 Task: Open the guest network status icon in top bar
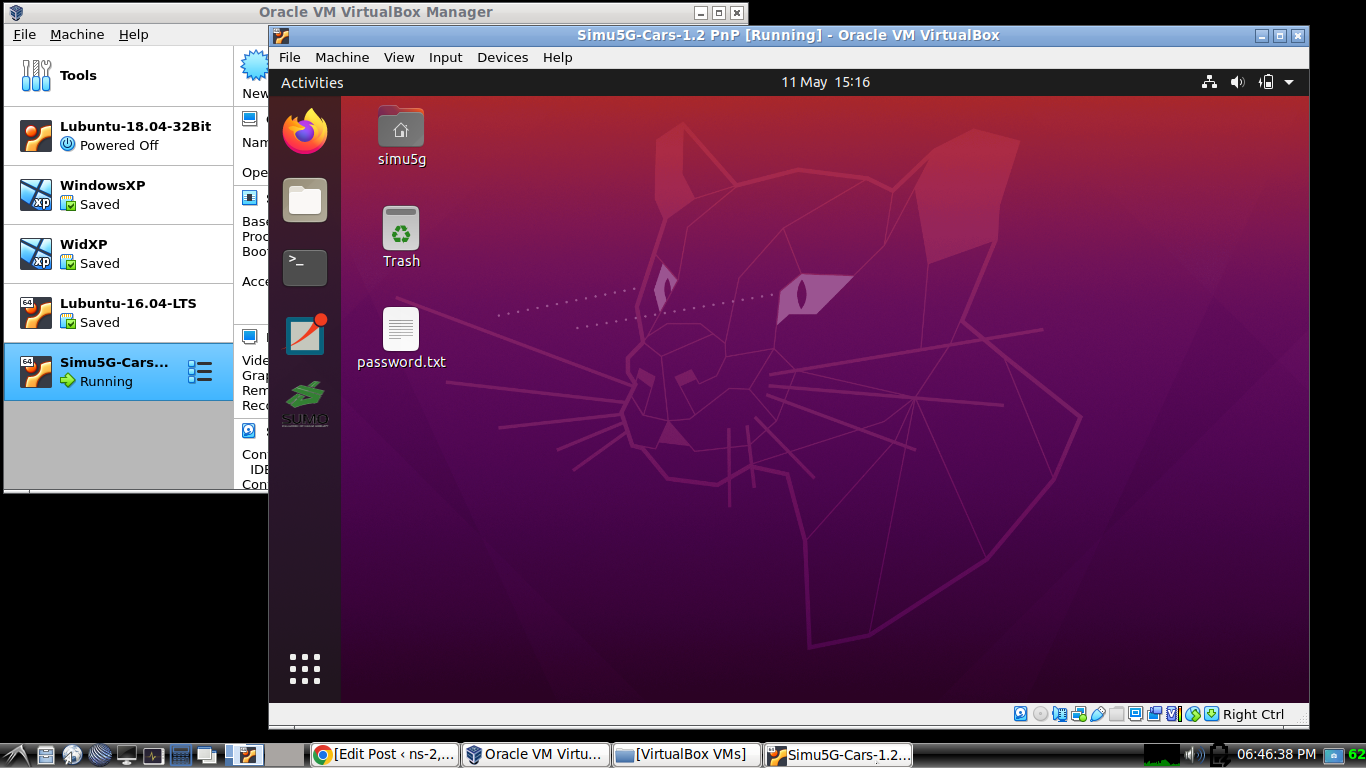(x=1209, y=82)
